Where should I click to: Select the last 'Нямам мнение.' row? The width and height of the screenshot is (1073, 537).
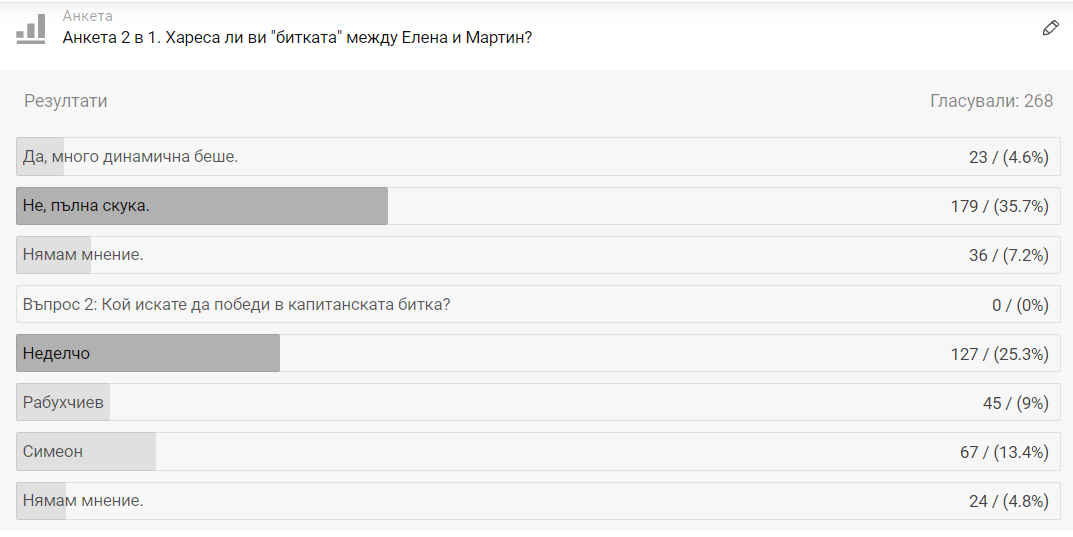(x=83, y=500)
